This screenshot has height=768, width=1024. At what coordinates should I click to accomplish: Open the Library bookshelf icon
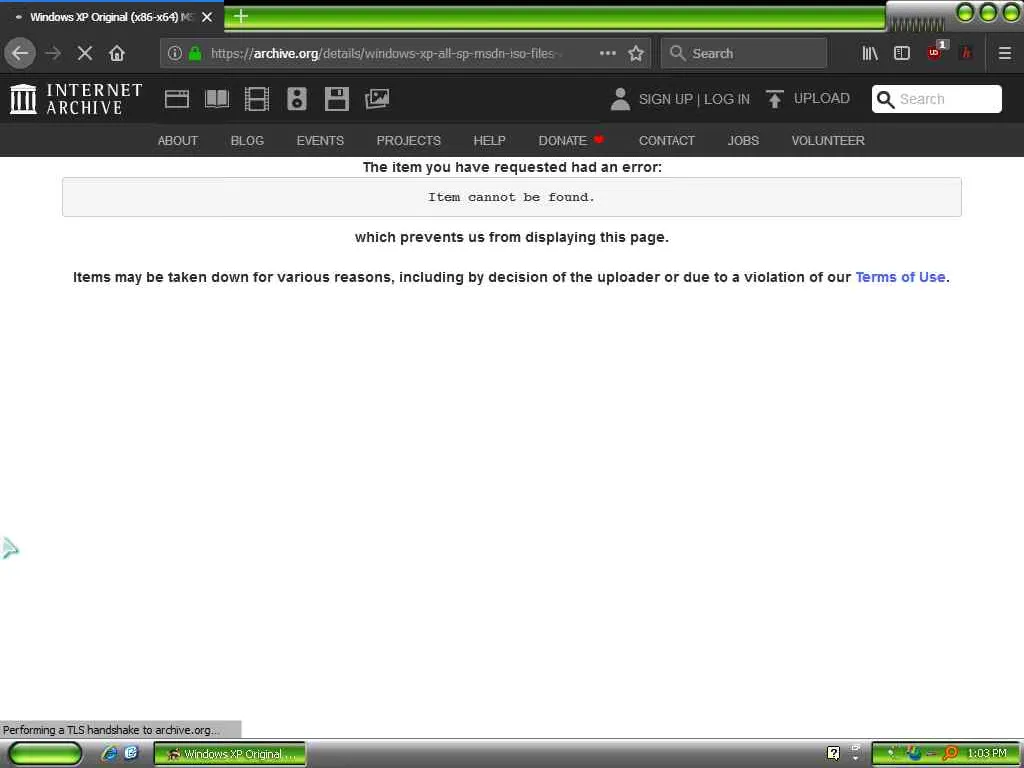870,53
